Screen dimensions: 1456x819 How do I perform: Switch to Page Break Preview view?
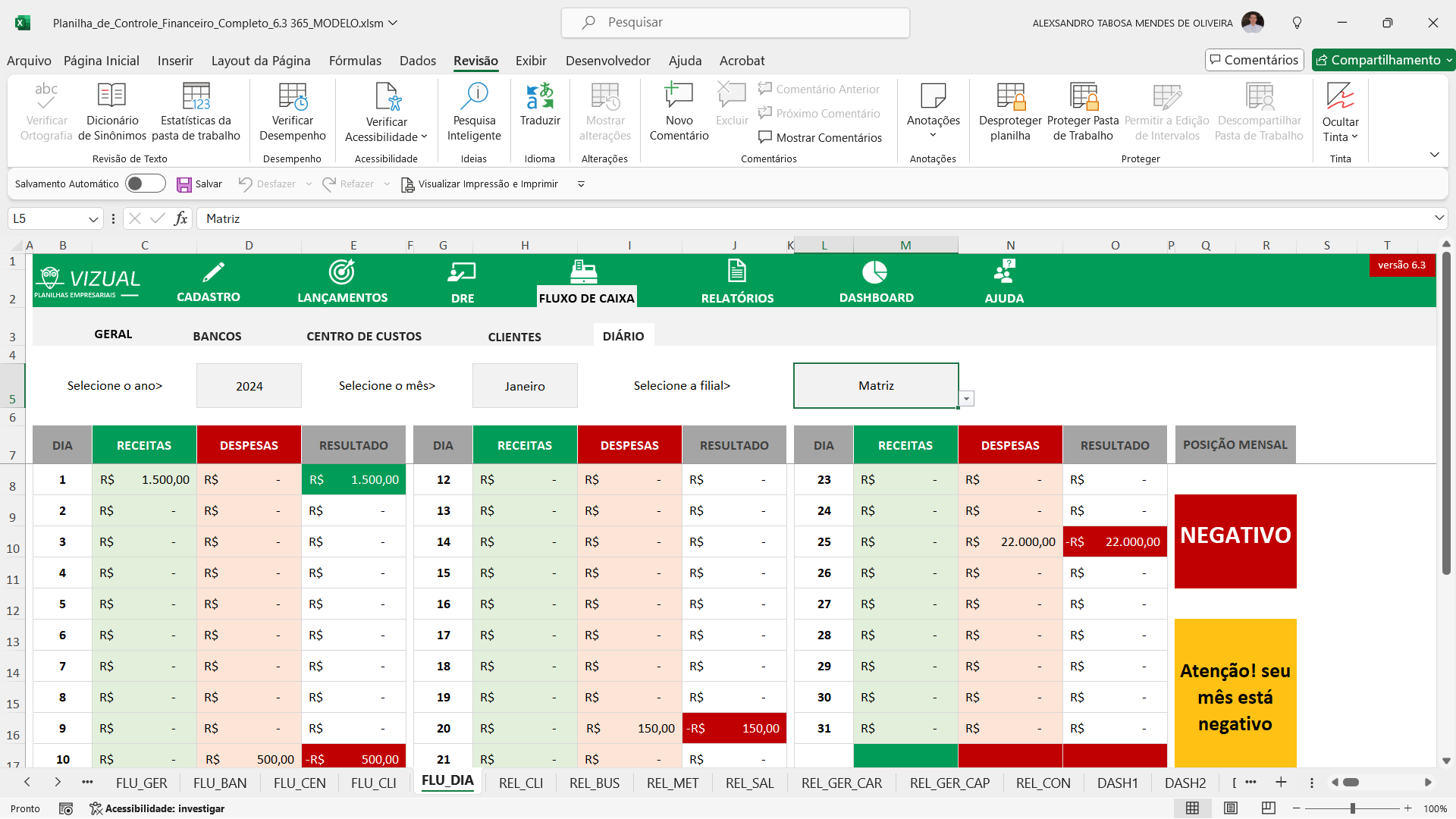[1268, 808]
